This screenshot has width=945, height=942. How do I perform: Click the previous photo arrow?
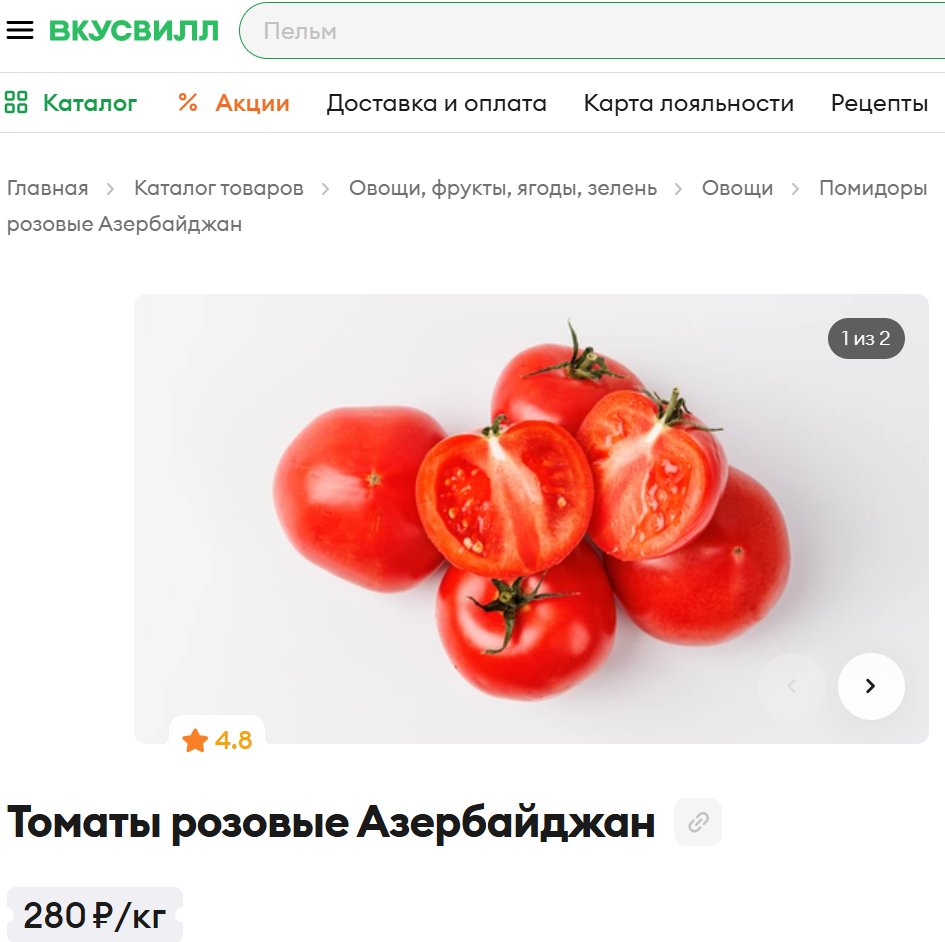(x=792, y=686)
